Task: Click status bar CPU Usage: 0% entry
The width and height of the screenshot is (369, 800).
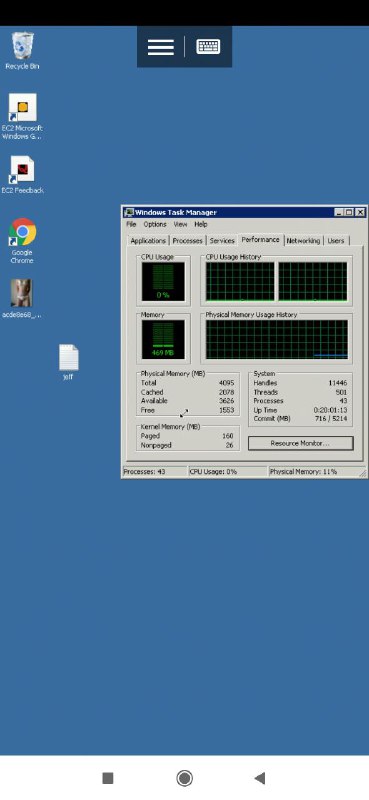Action: [x=228, y=472]
